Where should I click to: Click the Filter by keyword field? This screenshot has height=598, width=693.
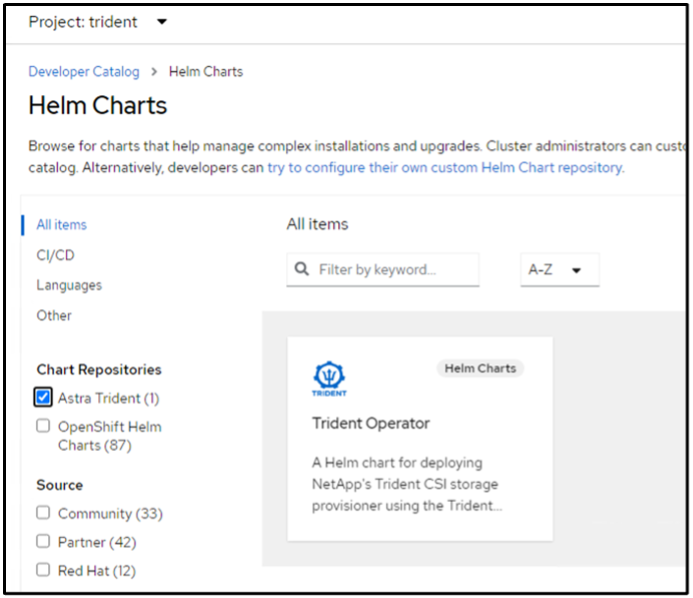pos(392,269)
